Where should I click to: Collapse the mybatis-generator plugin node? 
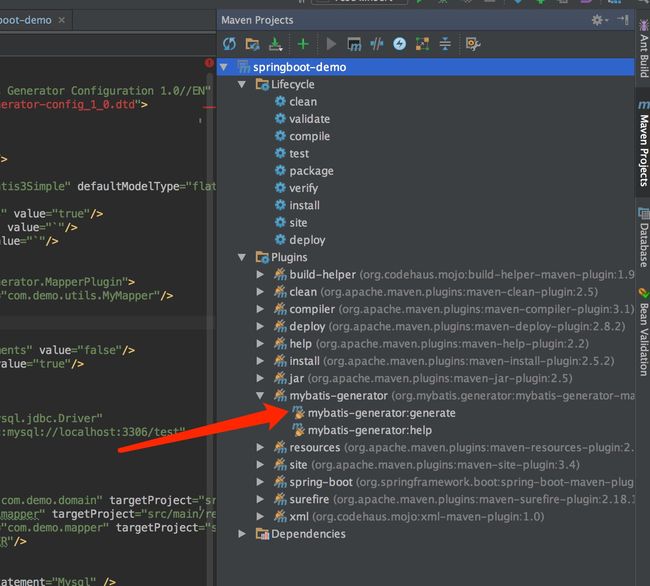coord(260,396)
